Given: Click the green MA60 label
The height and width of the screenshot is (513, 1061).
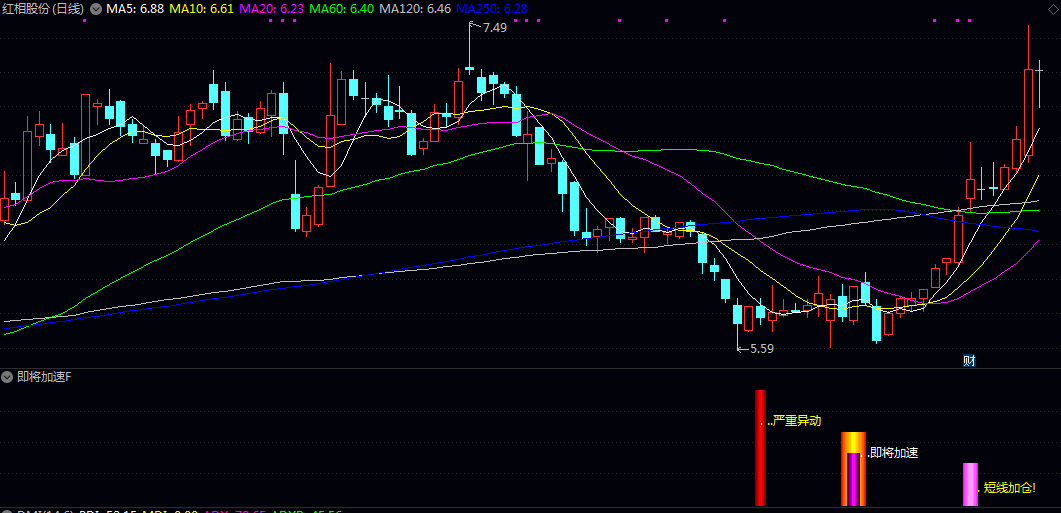Looking at the screenshot, I should coord(341,9).
